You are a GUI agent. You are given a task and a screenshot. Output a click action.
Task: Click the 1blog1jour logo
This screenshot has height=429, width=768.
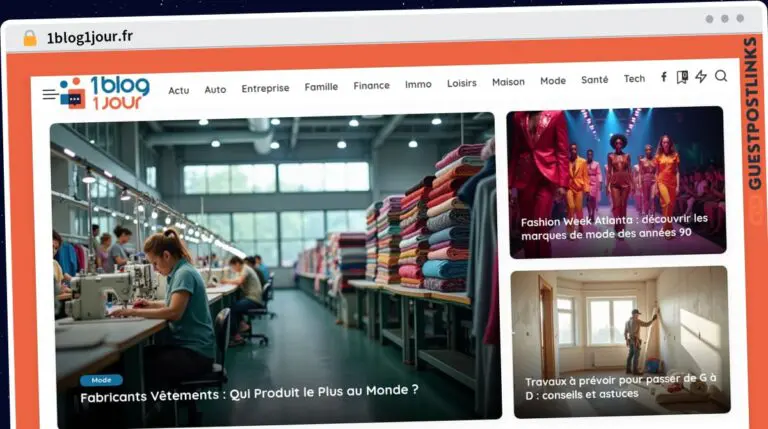coord(105,92)
